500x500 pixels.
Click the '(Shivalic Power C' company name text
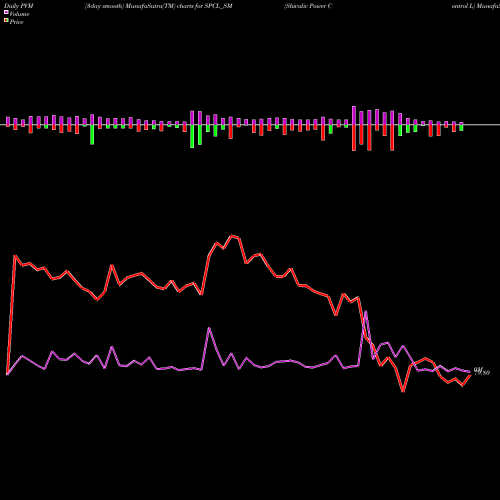tap(308, 6)
